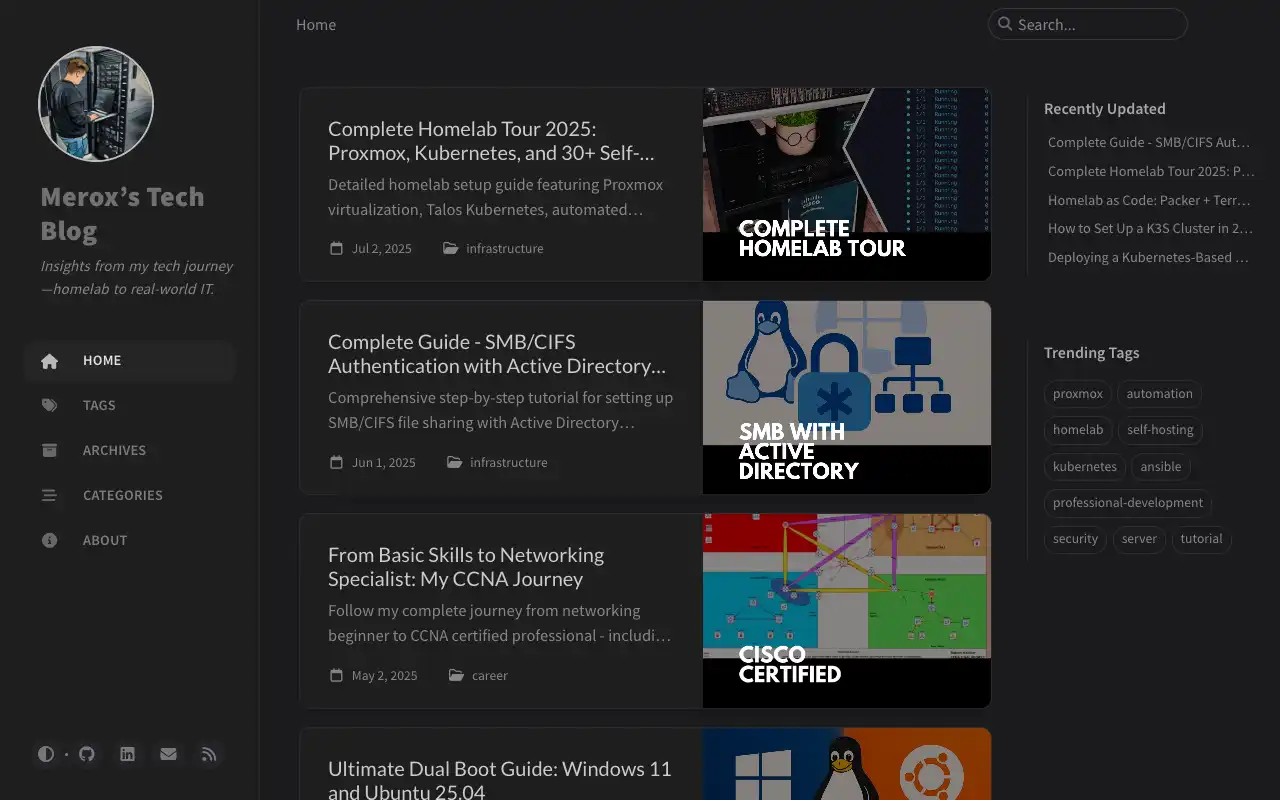The image size is (1280, 800).
Task: Open the Tags page
Action: click(x=99, y=405)
